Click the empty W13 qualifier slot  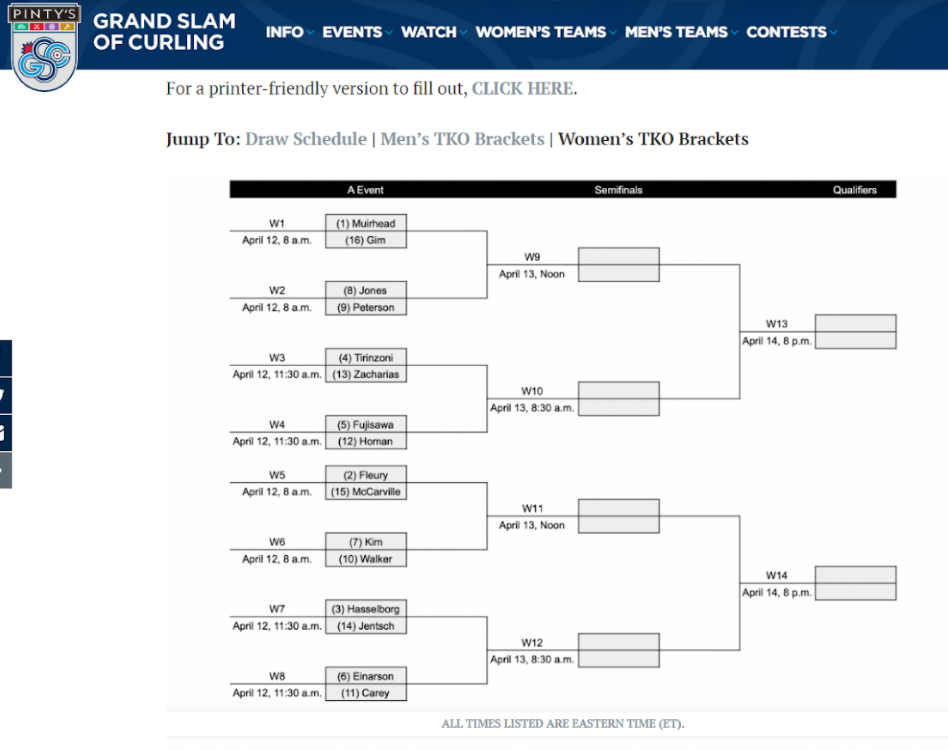tap(855, 324)
